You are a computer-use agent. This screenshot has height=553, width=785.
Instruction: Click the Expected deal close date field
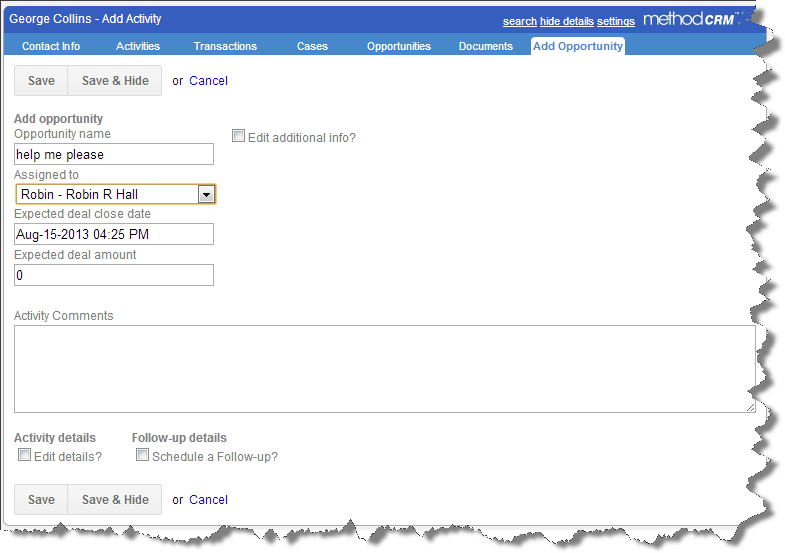[114, 234]
